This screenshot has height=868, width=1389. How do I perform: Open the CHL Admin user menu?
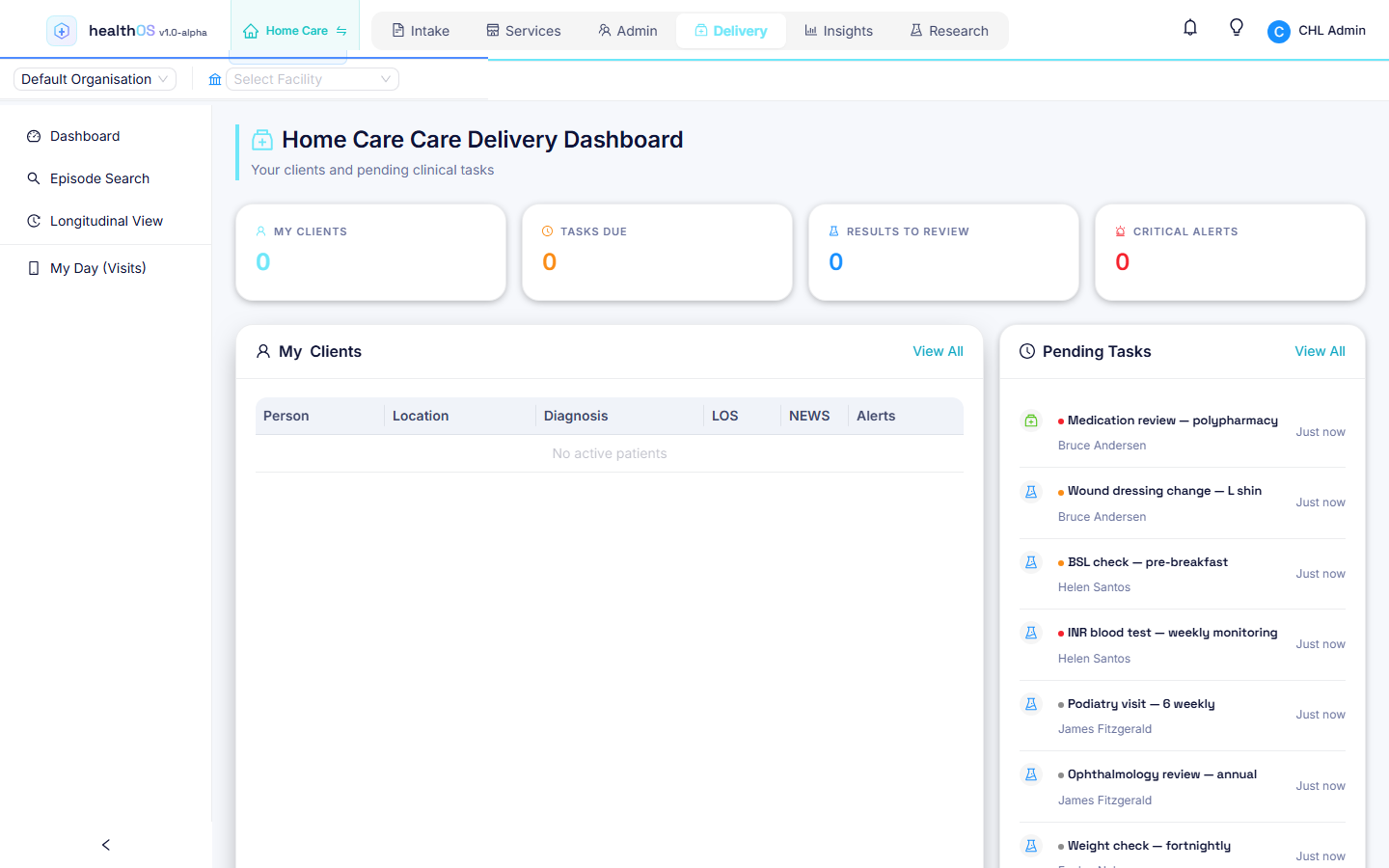tap(1317, 31)
